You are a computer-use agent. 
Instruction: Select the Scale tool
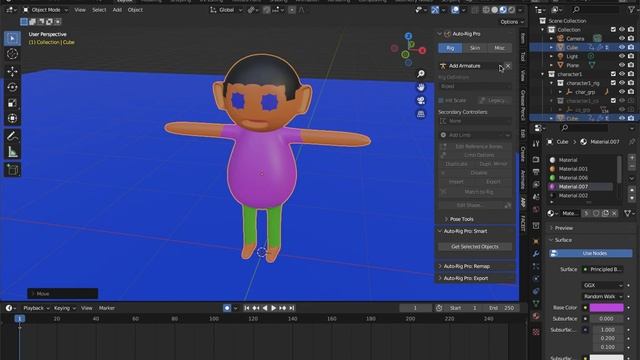click(12, 102)
